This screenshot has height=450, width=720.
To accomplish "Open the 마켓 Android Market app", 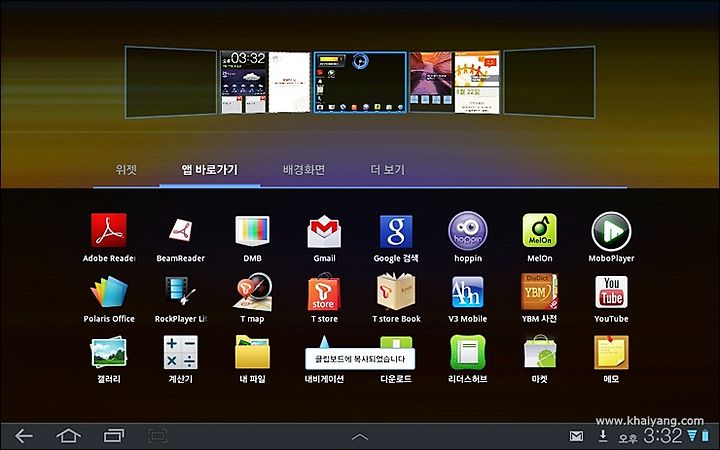I will pyautogui.click(x=540, y=352).
